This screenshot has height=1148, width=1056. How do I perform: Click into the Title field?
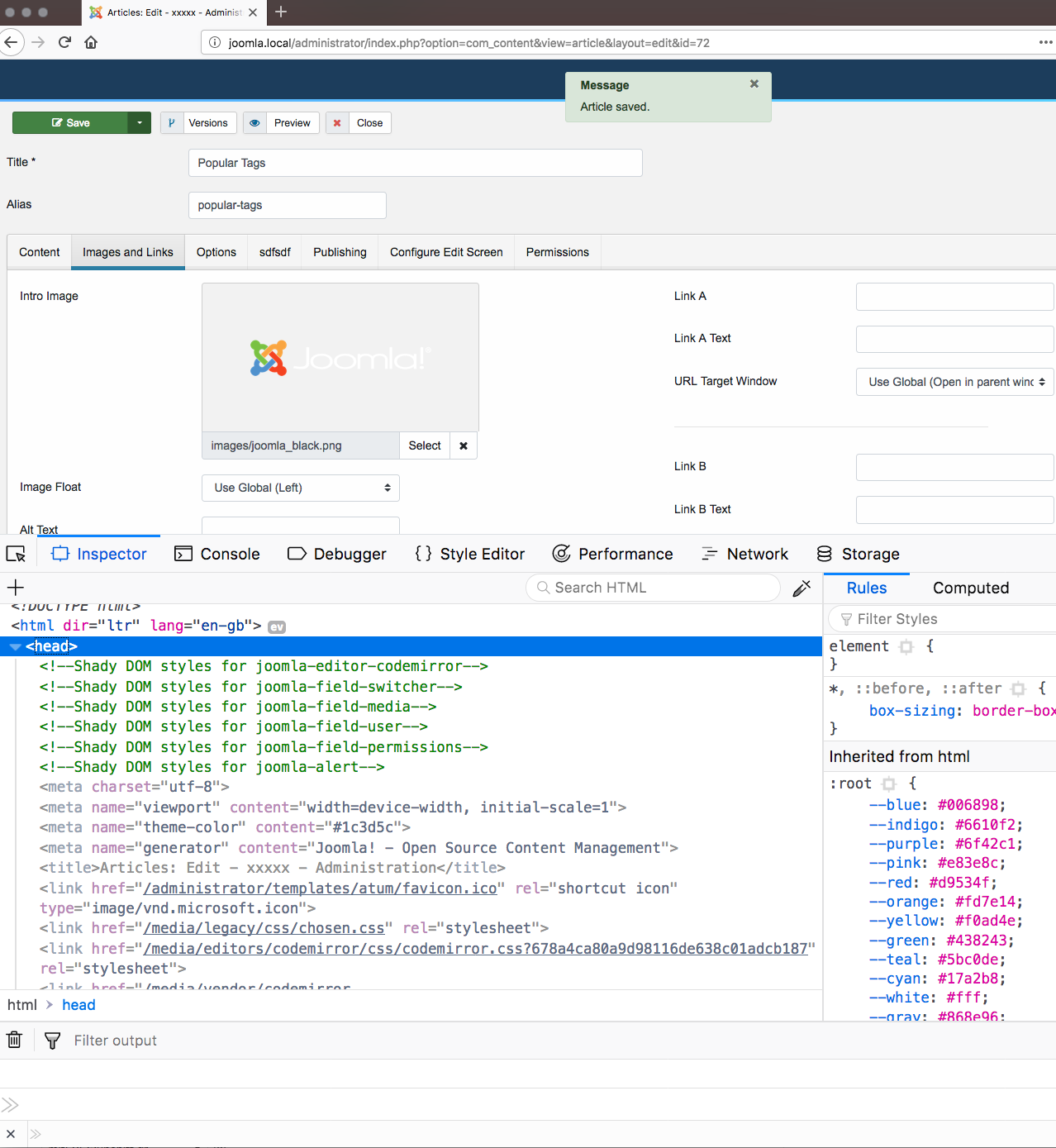tap(416, 163)
